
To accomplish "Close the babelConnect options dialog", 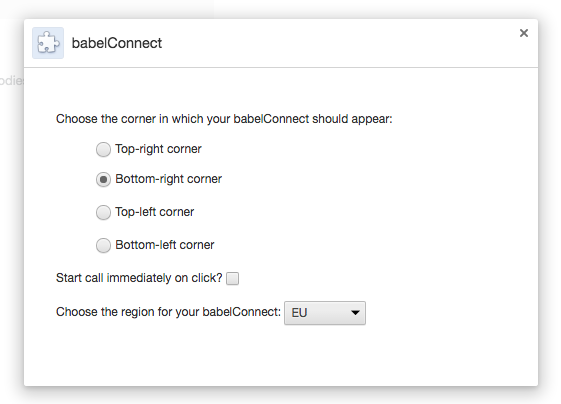I will (x=524, y=33).
